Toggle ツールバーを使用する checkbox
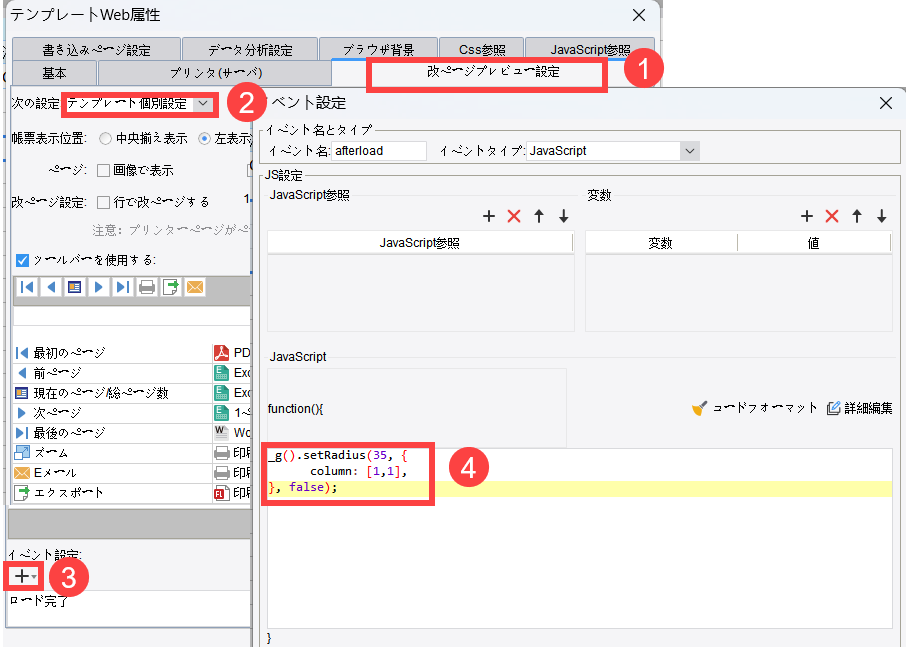This screenshot has height=647, width=906. 22,261
